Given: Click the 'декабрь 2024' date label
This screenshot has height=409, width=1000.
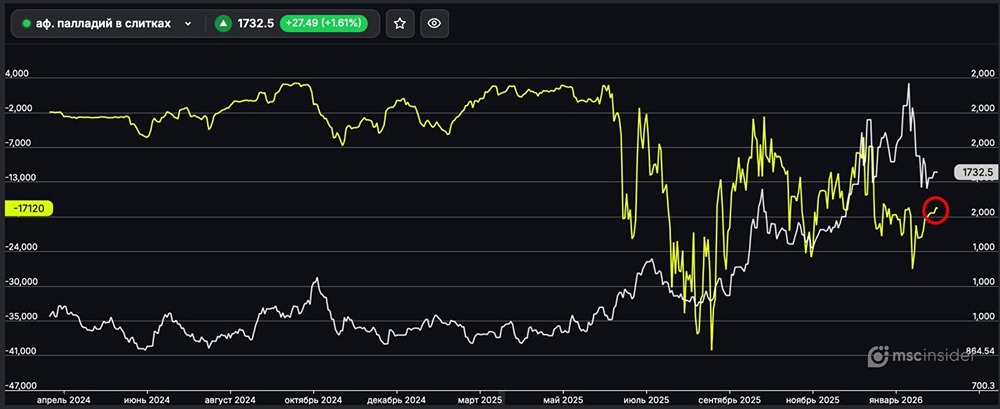Looking at the screenshot, I should point(398,398).
